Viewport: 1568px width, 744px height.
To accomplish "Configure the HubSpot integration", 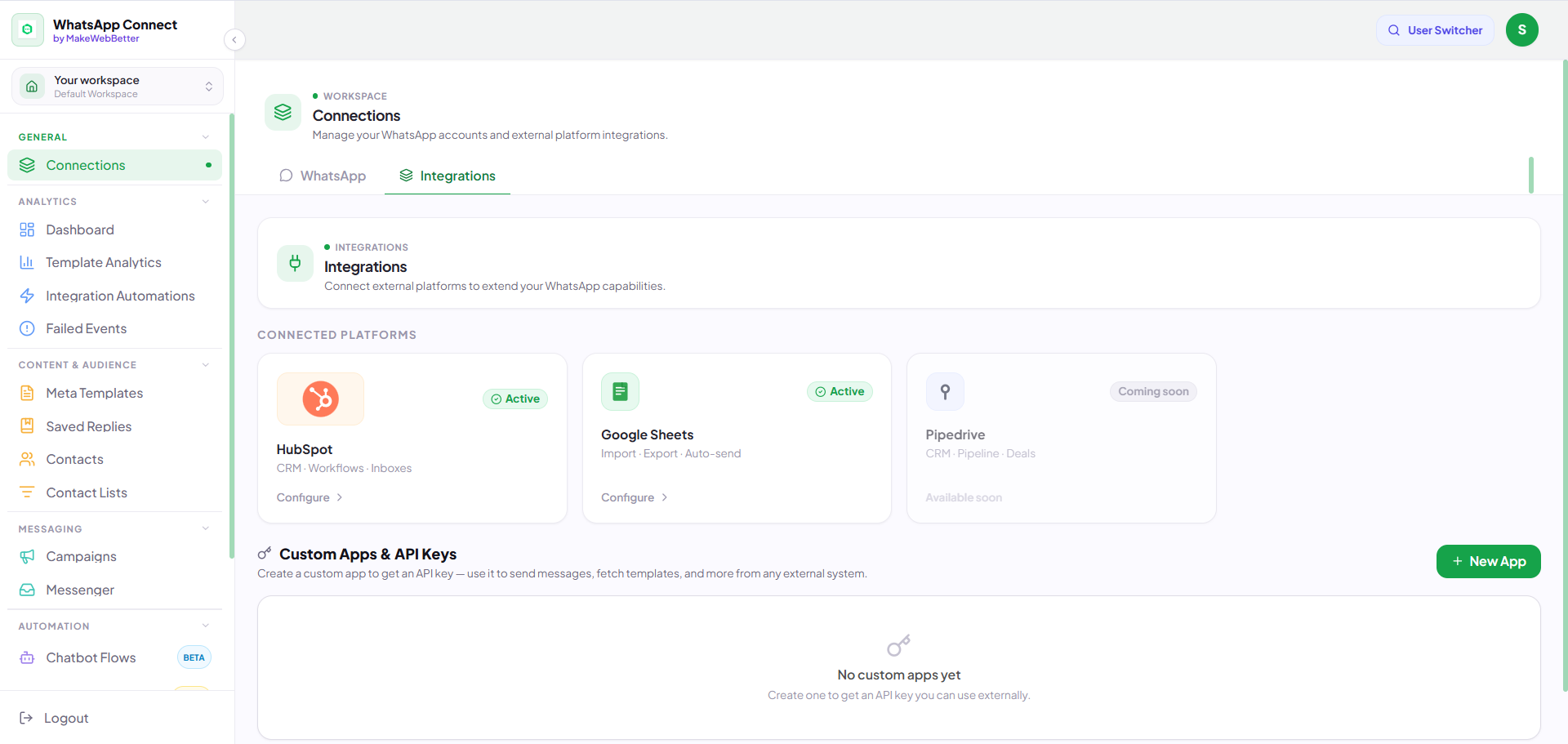I will coord(310,497).
